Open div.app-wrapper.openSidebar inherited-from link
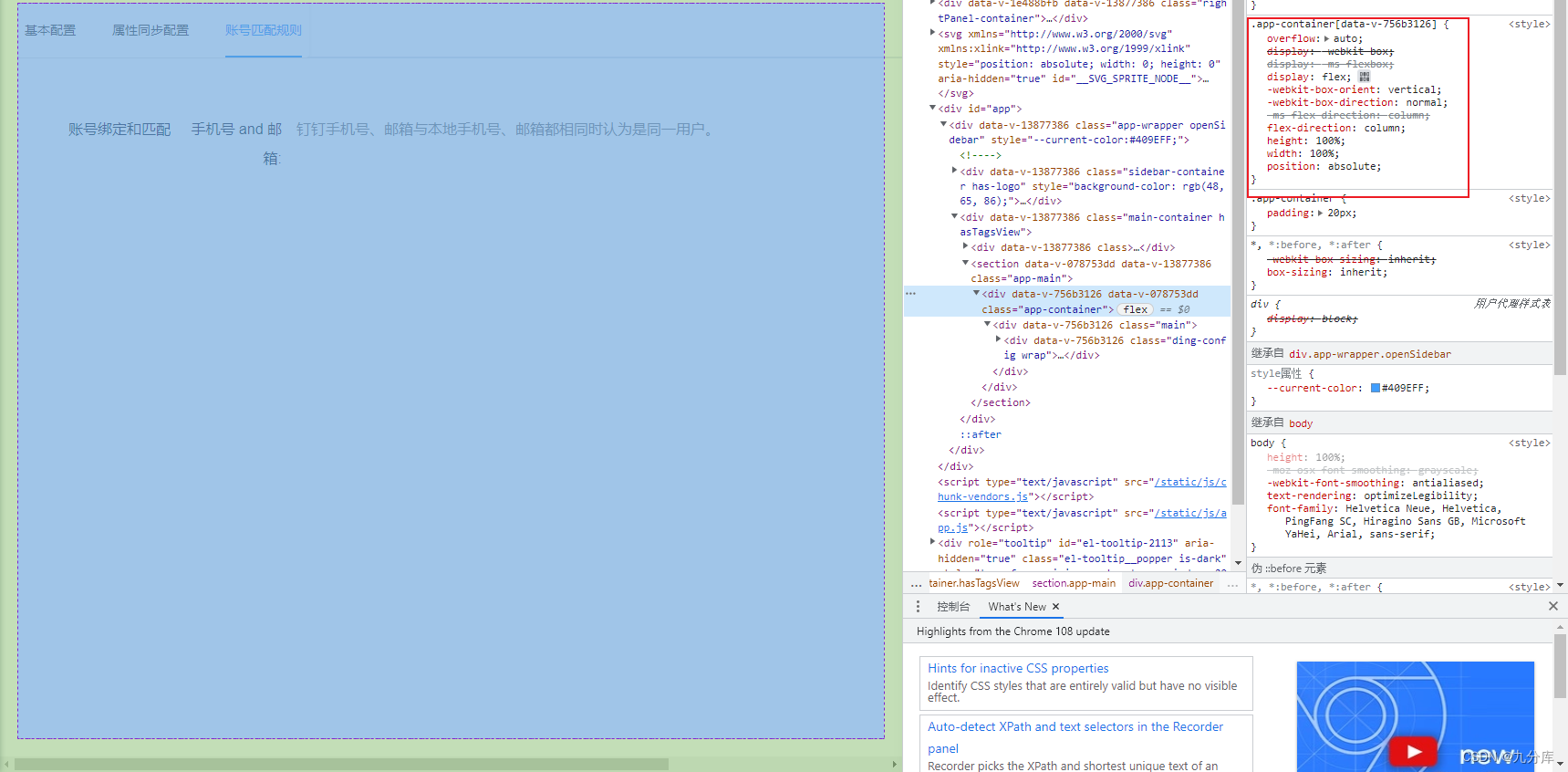Viewport: 1568px width, 772px height. [1370, 354]
